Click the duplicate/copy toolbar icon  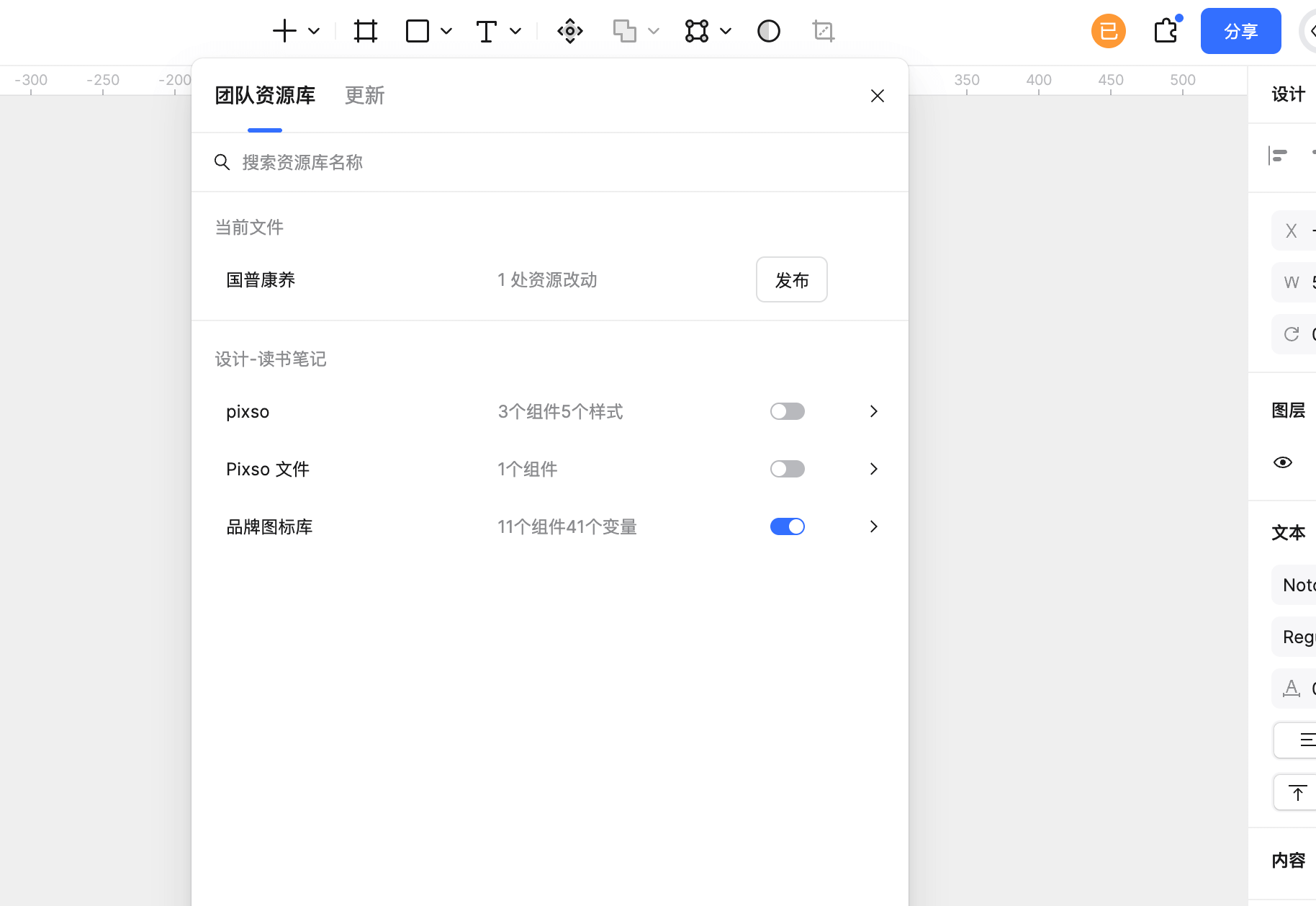[x=624, y=31]
